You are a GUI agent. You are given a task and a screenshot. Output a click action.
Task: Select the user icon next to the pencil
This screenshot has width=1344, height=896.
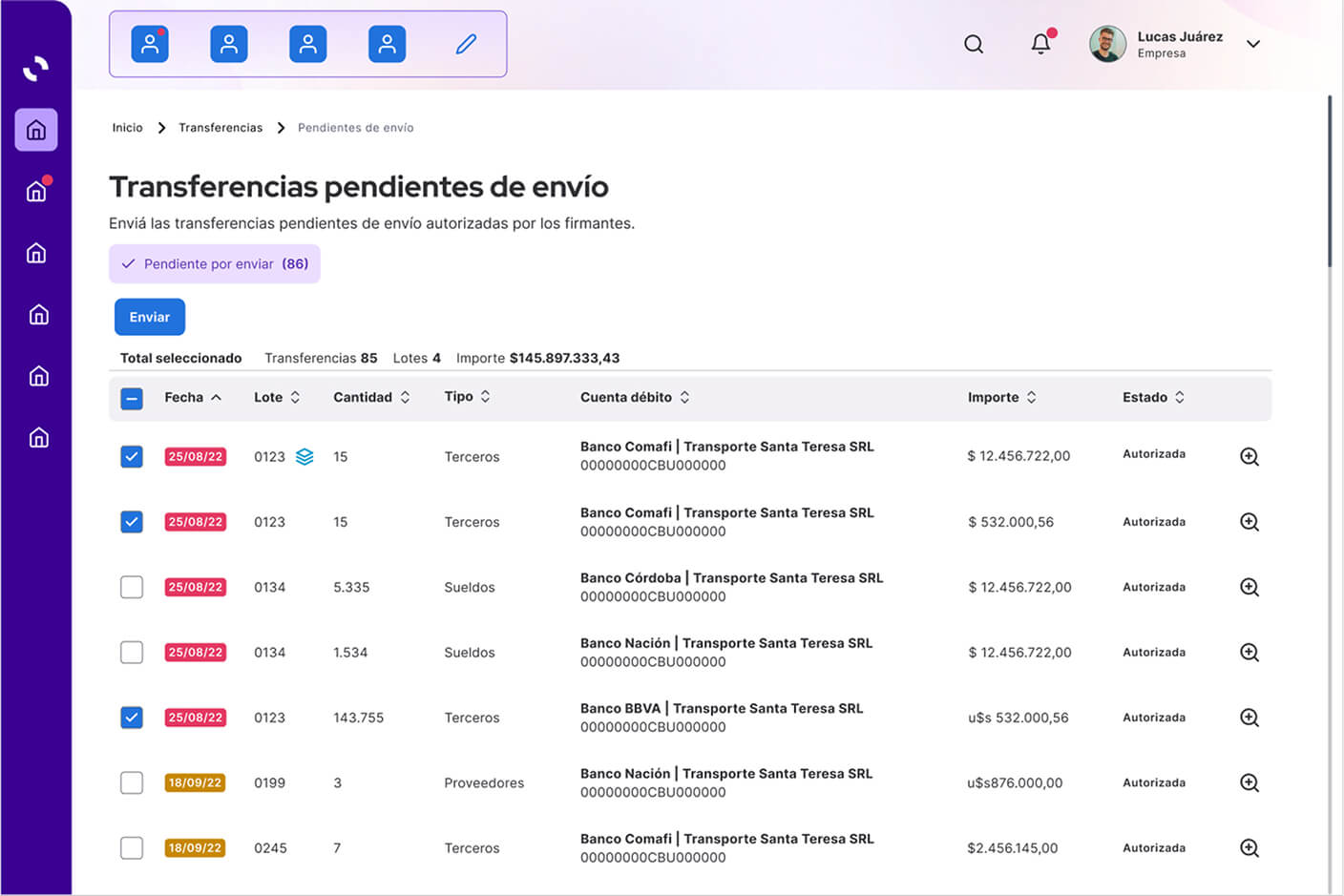[387, 44]
